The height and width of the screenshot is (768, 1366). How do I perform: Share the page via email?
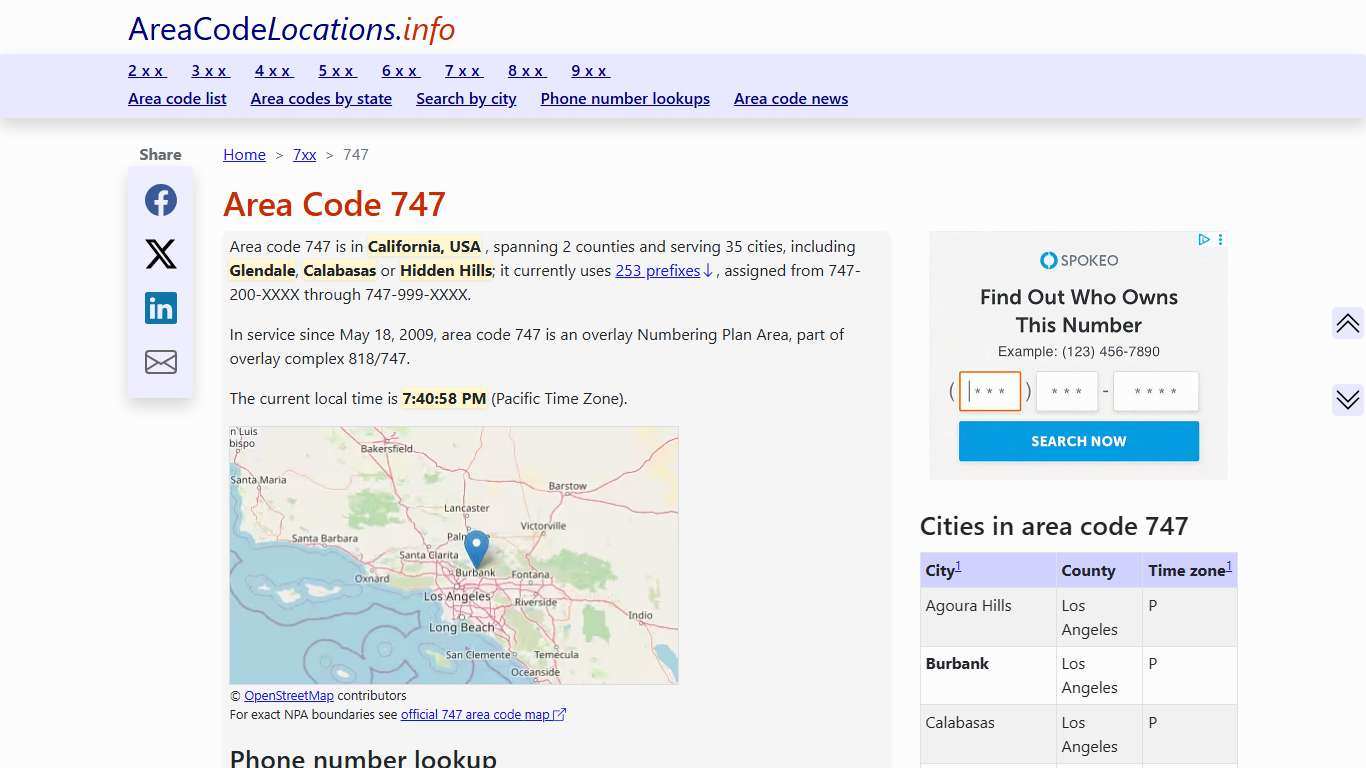tap(160, 361)
